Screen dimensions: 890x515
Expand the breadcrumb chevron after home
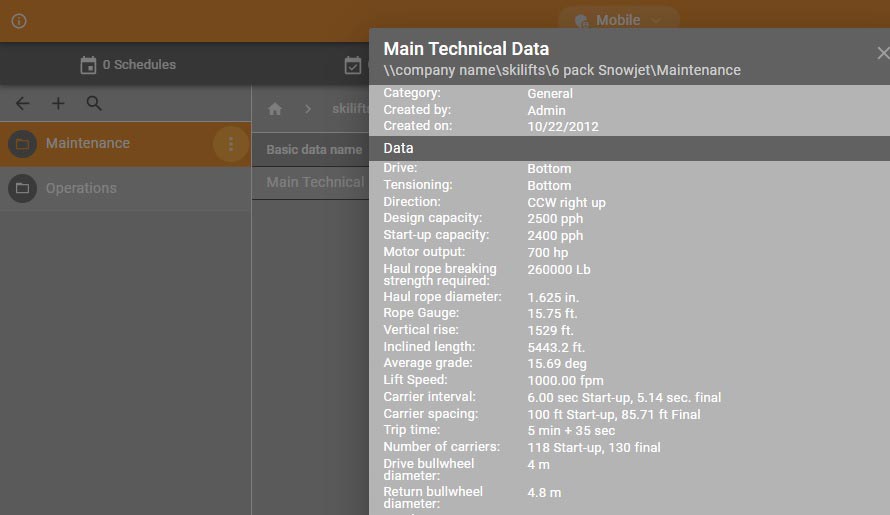pos(309,109)
